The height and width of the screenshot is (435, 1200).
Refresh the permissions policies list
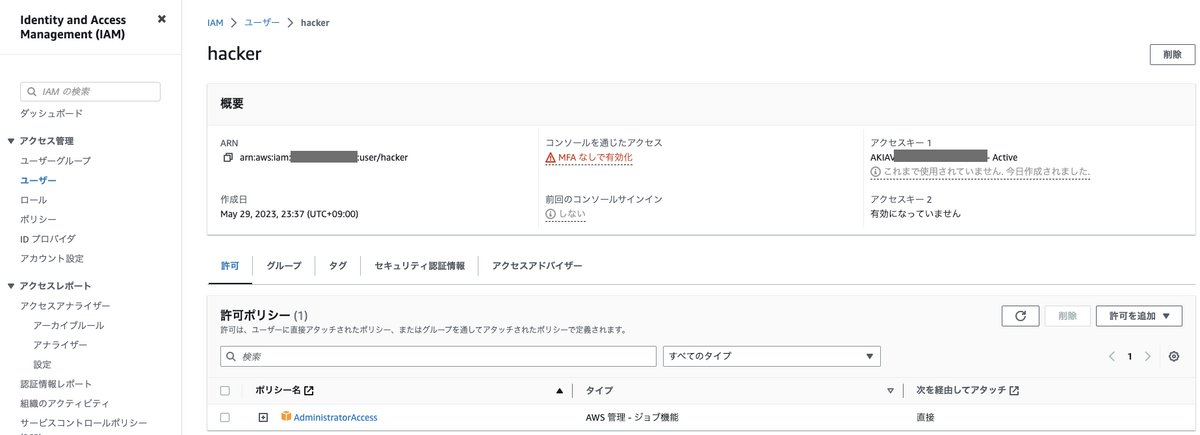(1020, 316)
